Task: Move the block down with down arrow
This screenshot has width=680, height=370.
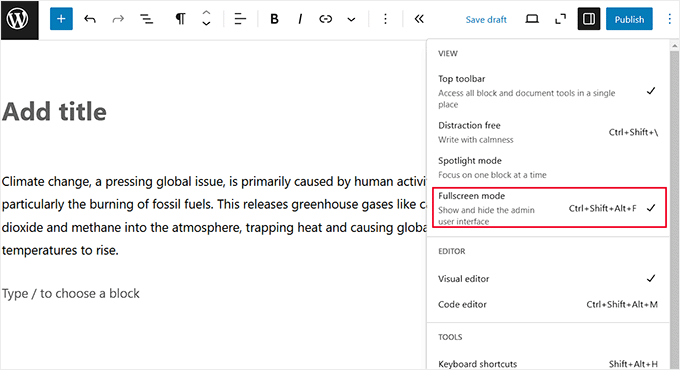Action: tap(206, 24)
